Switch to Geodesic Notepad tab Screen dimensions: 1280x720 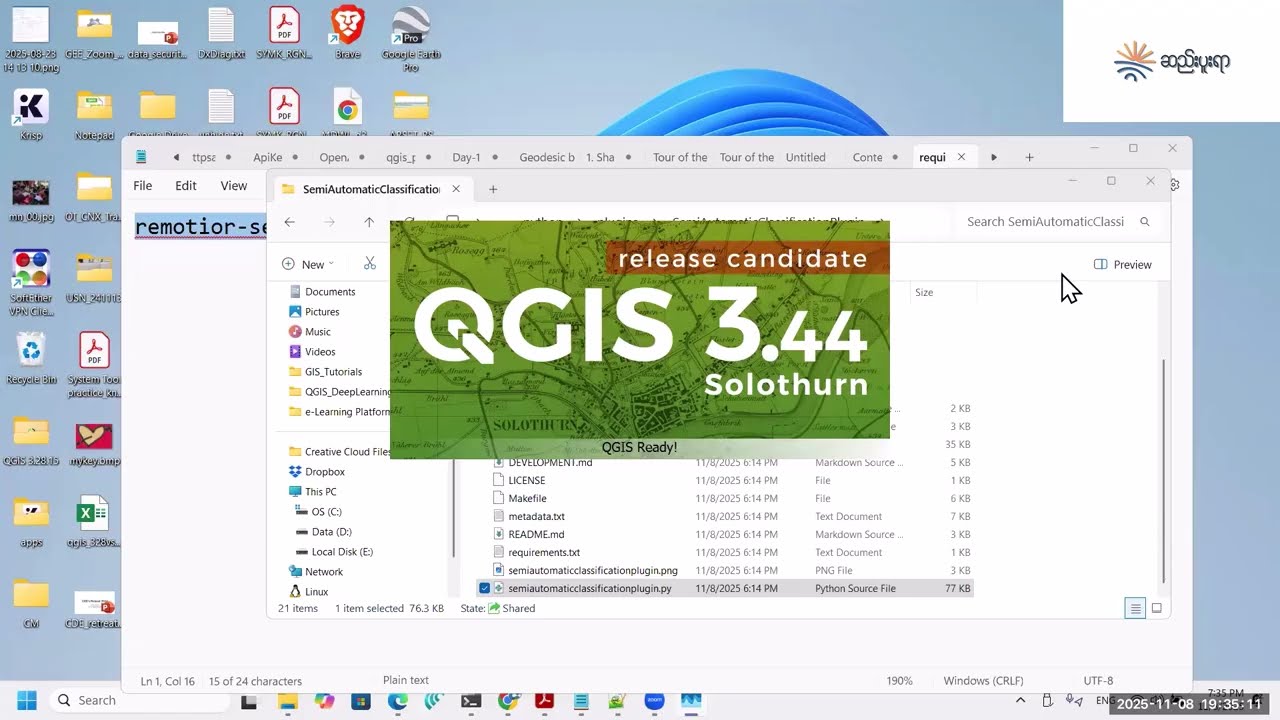point(547,157)
